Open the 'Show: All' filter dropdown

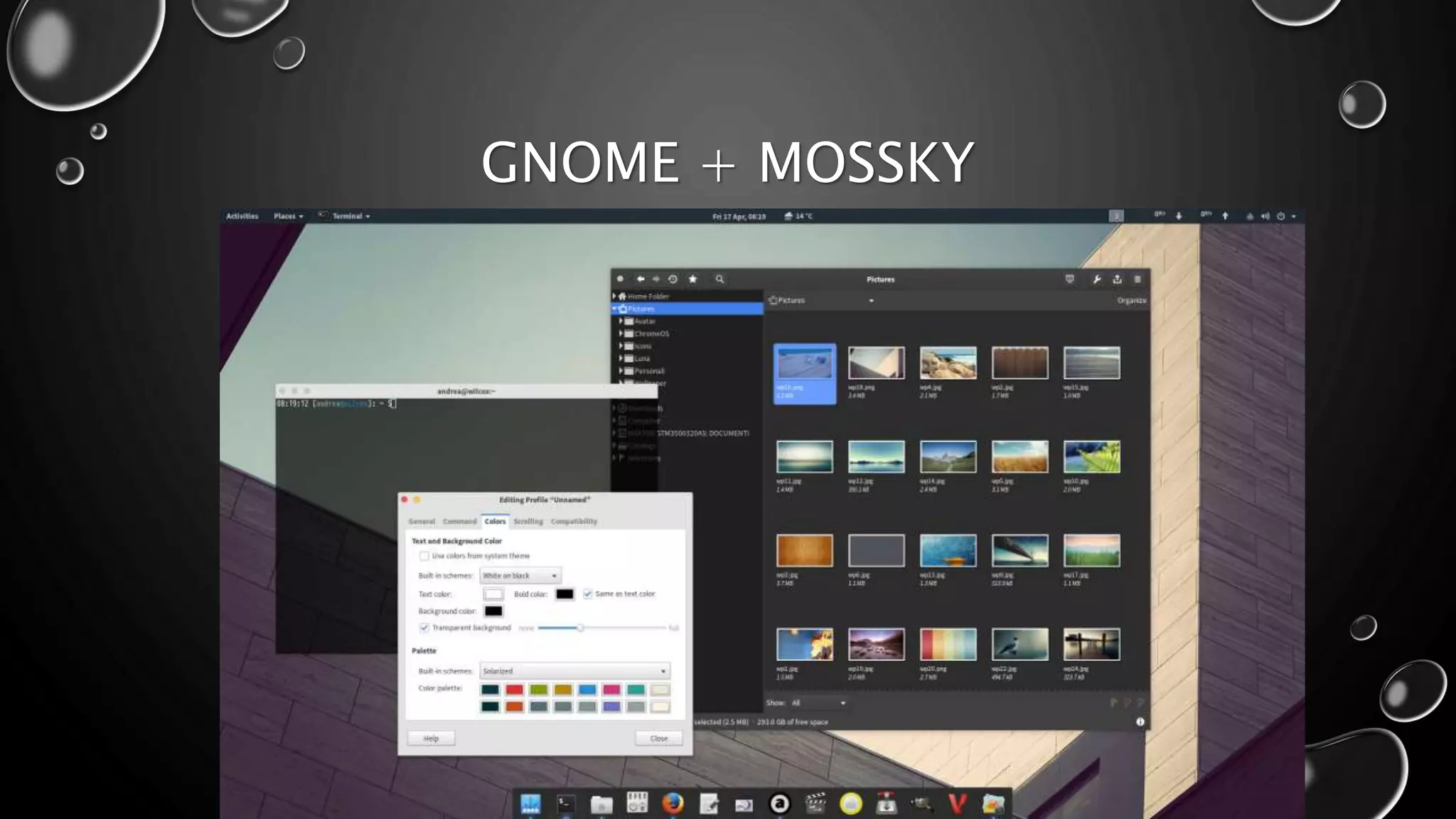pos(819,703)
